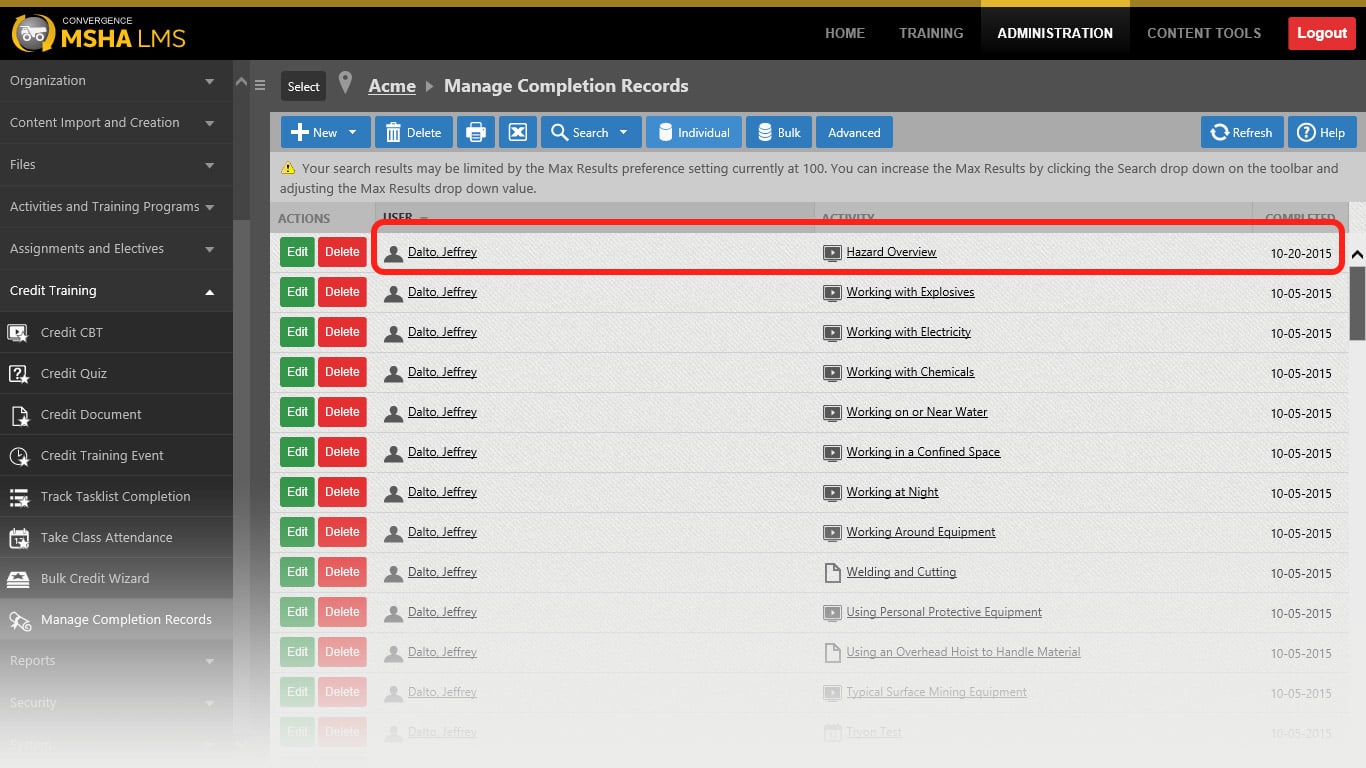The image size is (1366, 768).
Task: Click the hamburger menu icon beside Select
Action: pyautogui.click(x=260, y=86)
